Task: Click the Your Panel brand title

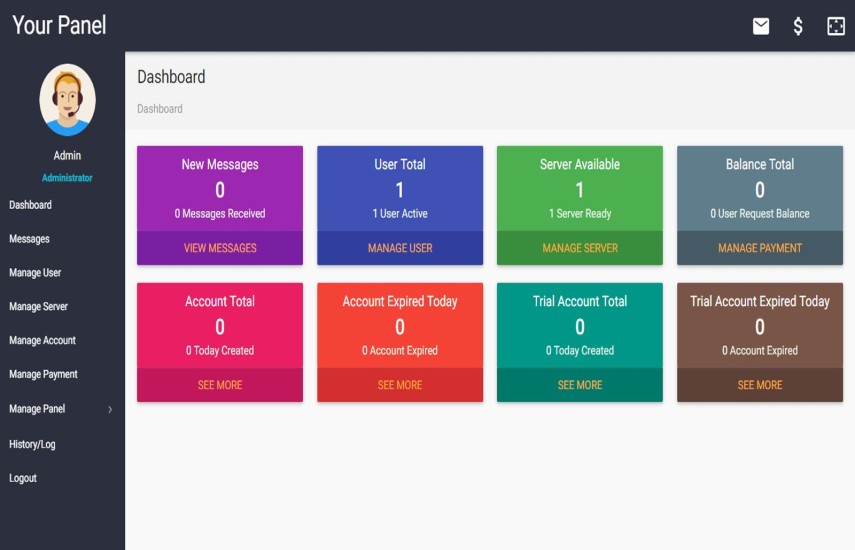Action: 60,25
